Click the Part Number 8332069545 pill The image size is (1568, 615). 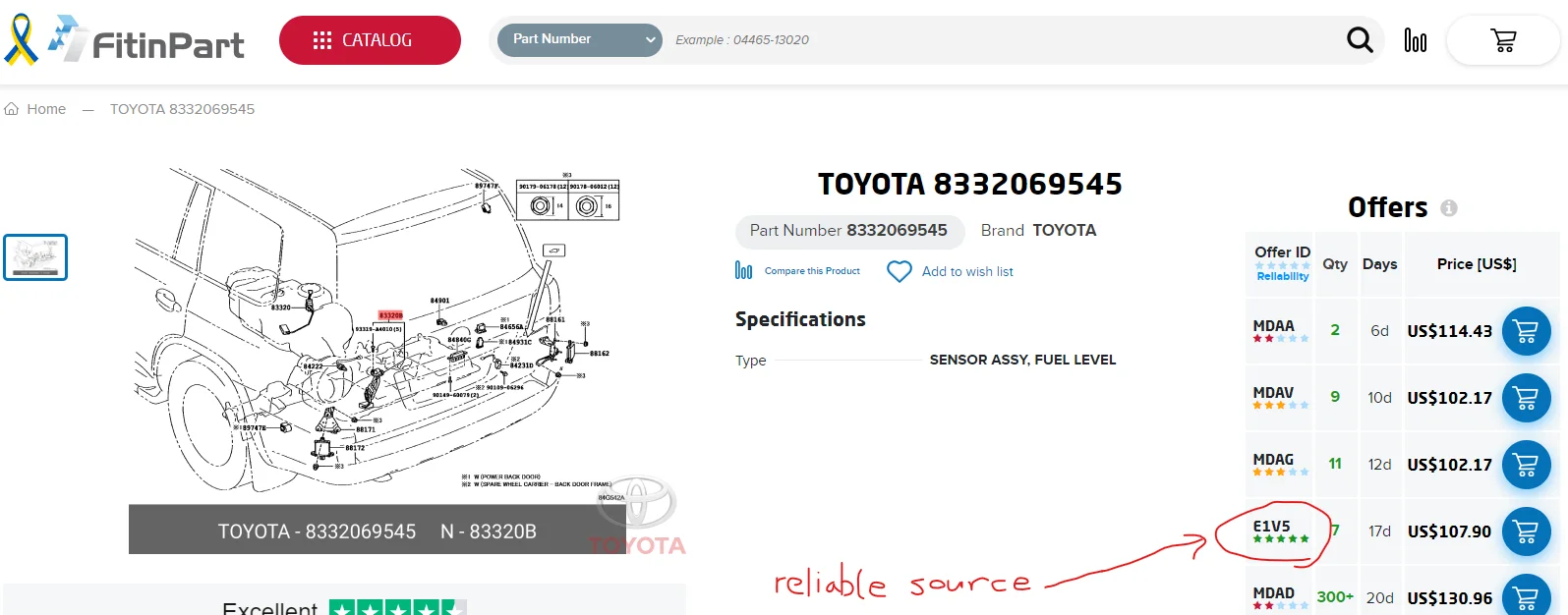(848, 231)
